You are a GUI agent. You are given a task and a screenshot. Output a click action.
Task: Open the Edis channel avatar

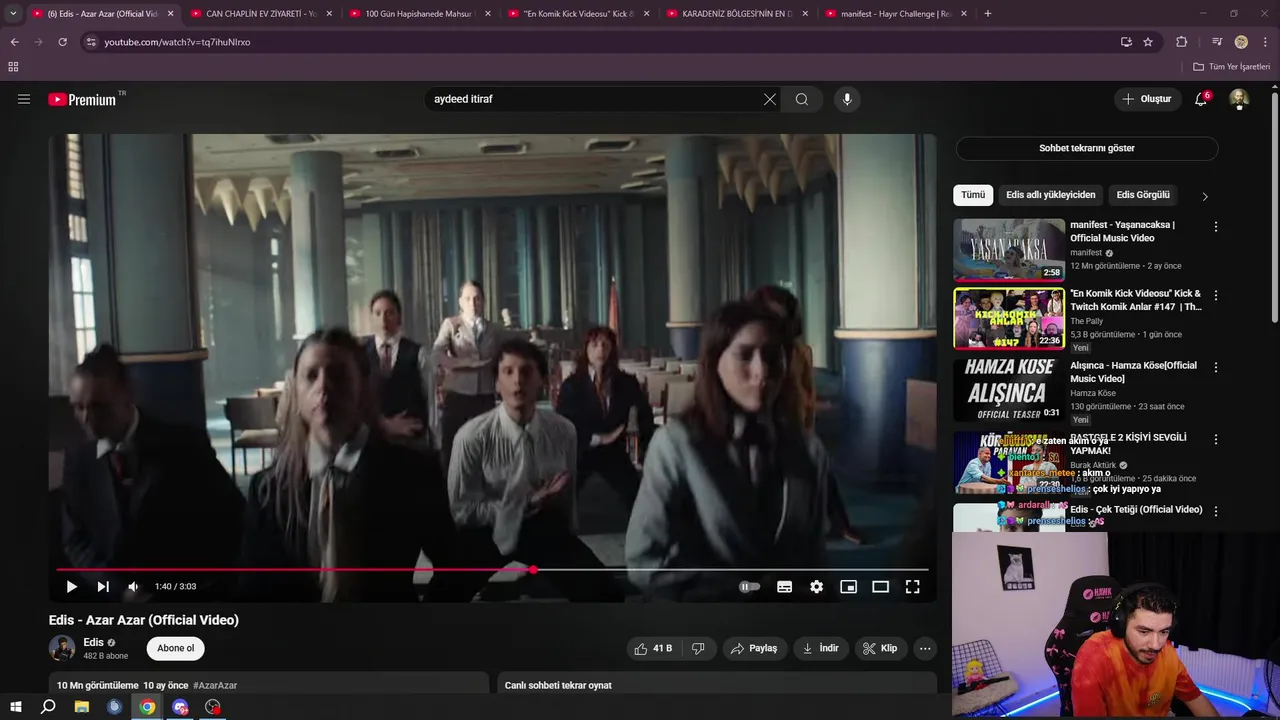62,648
